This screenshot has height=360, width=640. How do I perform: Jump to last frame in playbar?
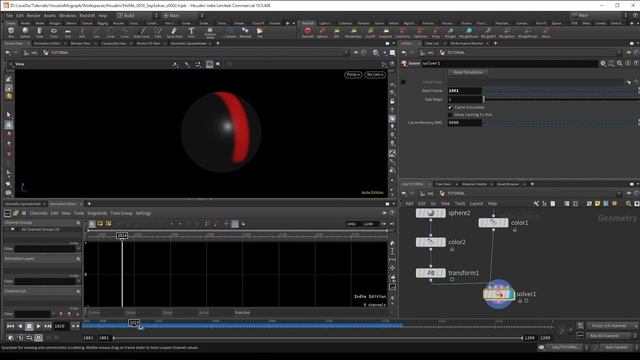tap(48, 326)
